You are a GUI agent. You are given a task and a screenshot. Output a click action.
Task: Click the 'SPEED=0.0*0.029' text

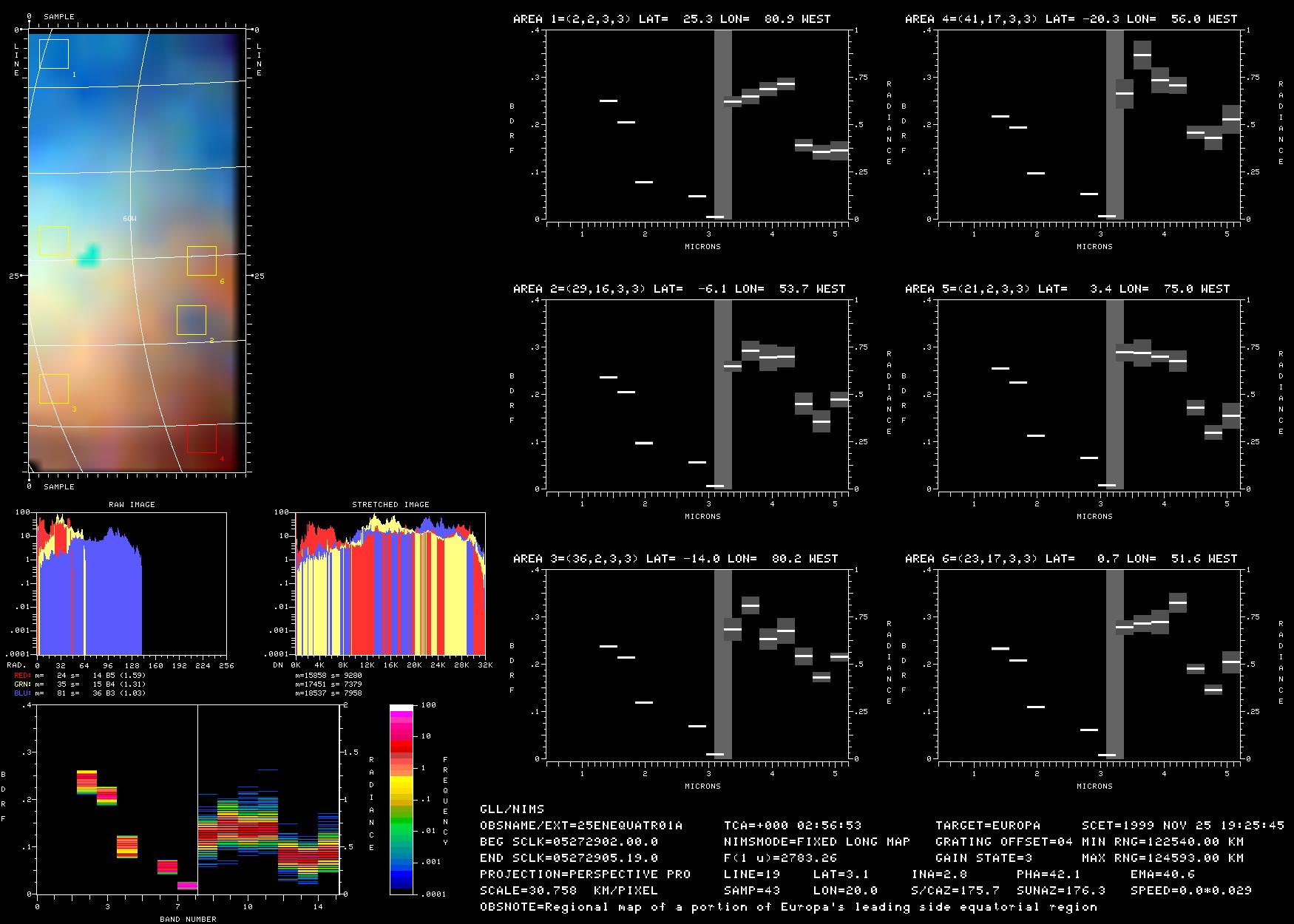[1191, 891]
